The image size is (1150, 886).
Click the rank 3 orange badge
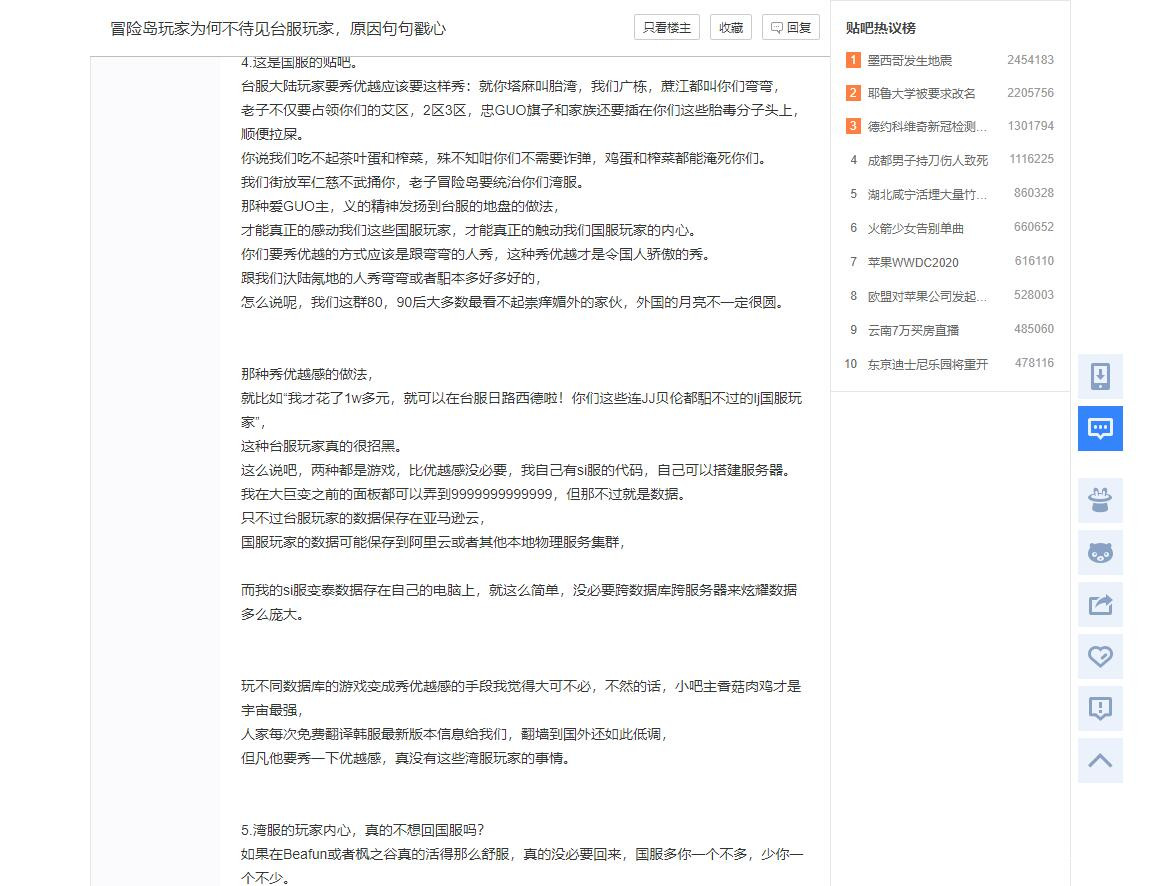[x=853, y=126]
